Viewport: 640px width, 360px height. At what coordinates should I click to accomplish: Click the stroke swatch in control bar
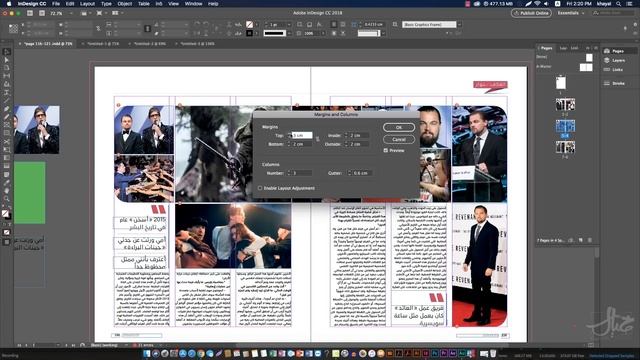(249, 33)
